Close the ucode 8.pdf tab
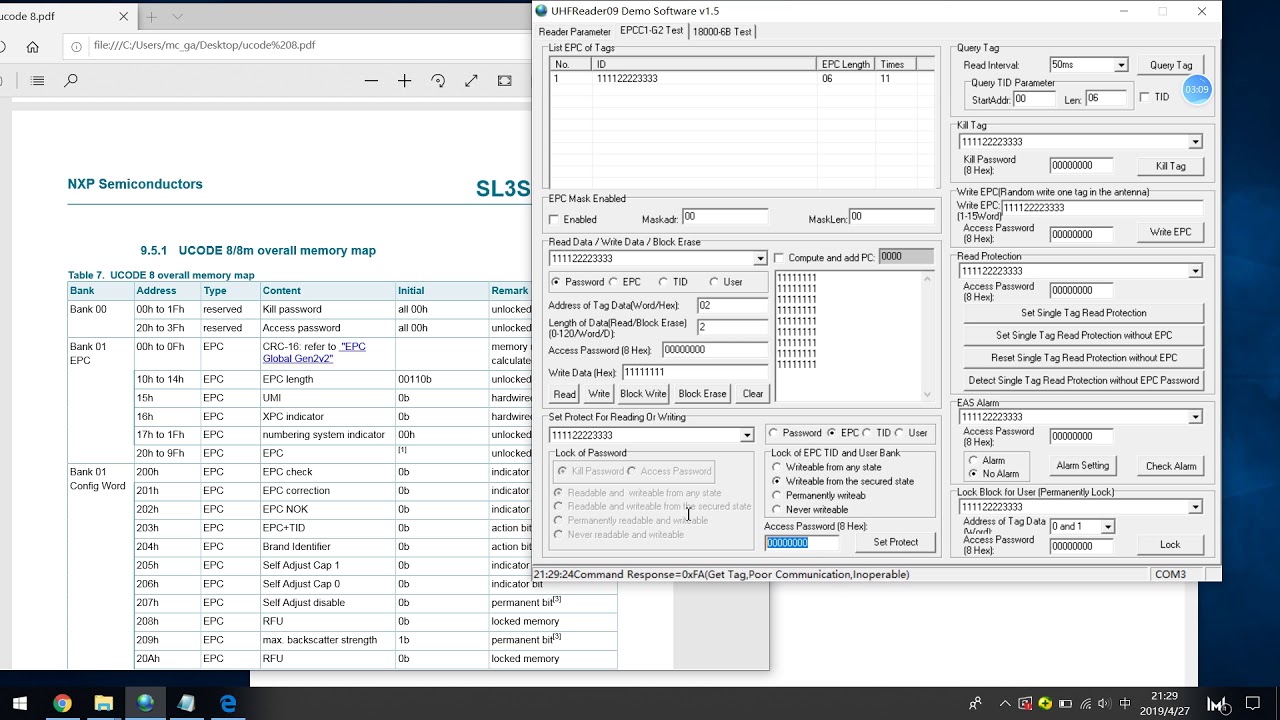Image resolution: width=1280 pixels, height=720 pixels. 124,17
